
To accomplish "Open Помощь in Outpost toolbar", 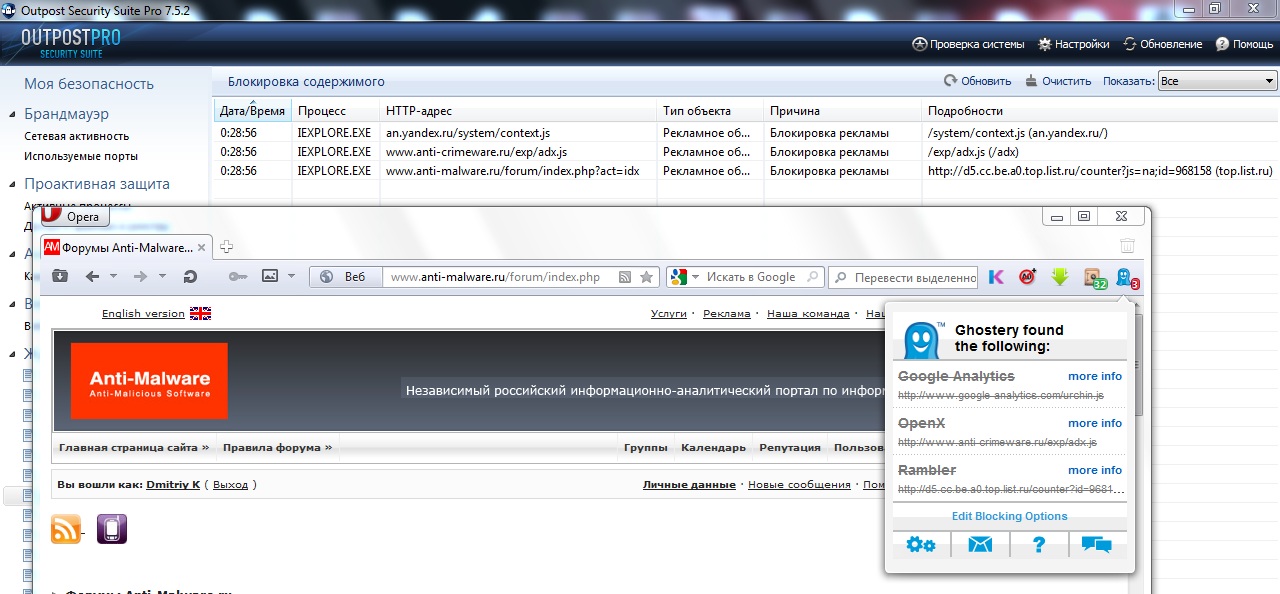I will [1245, 44].
